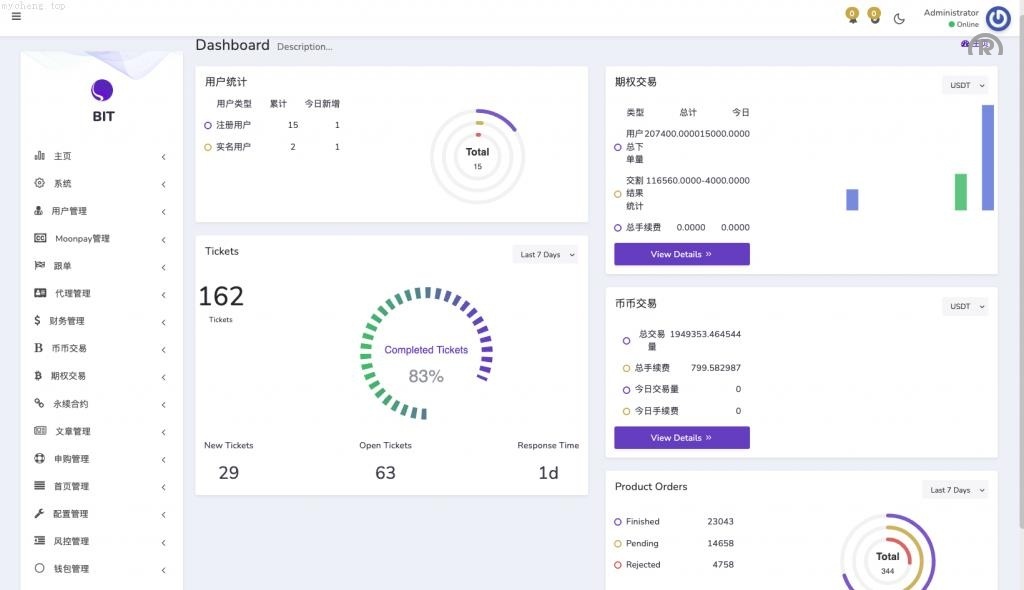The width and height of the screenshot is (1024, 590).
Task: Click the hamburger menu icon
Action: click(x=16, y=16)
